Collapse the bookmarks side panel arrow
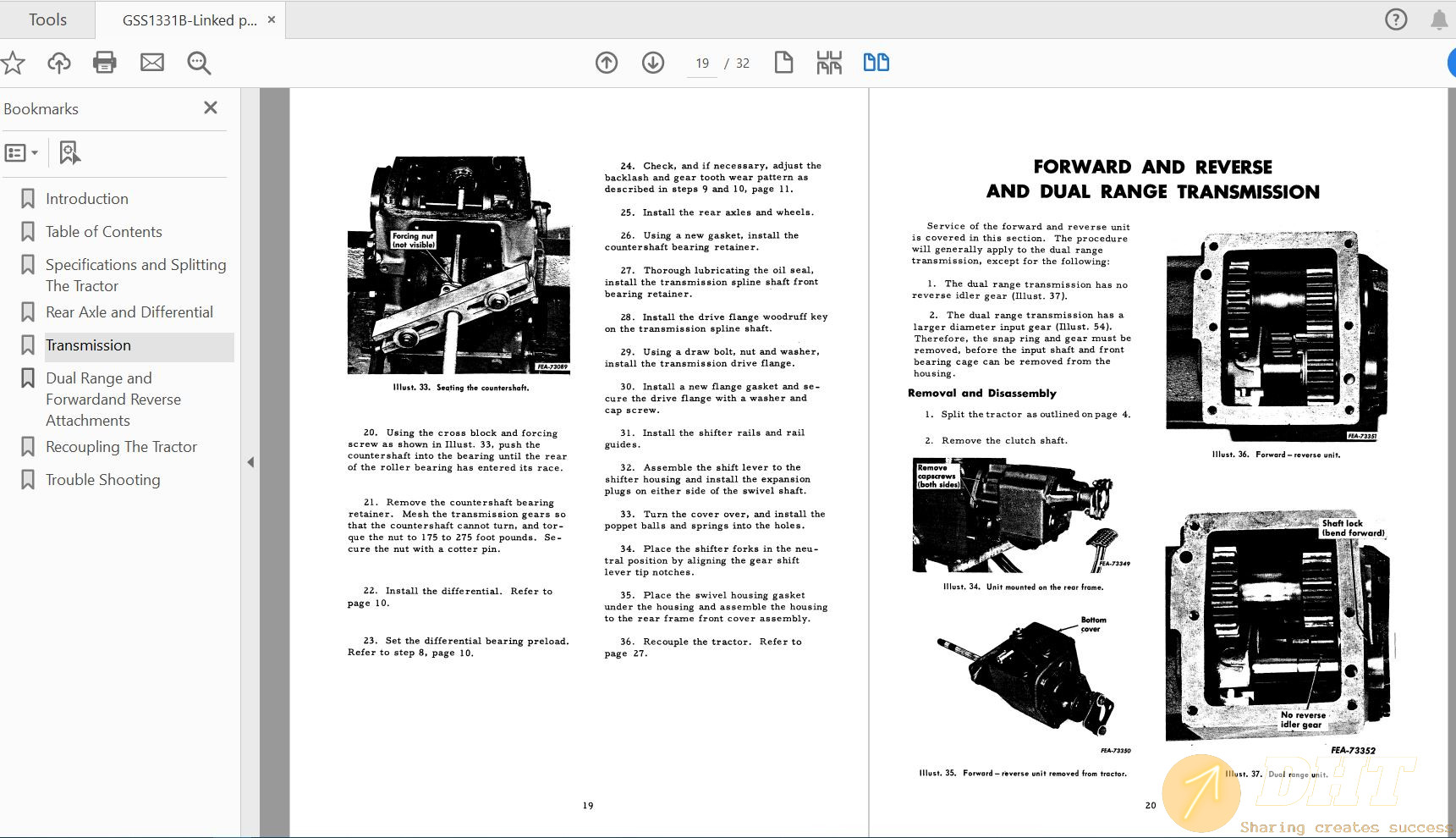Screen dimensions: 1456x838 (250, 462)
